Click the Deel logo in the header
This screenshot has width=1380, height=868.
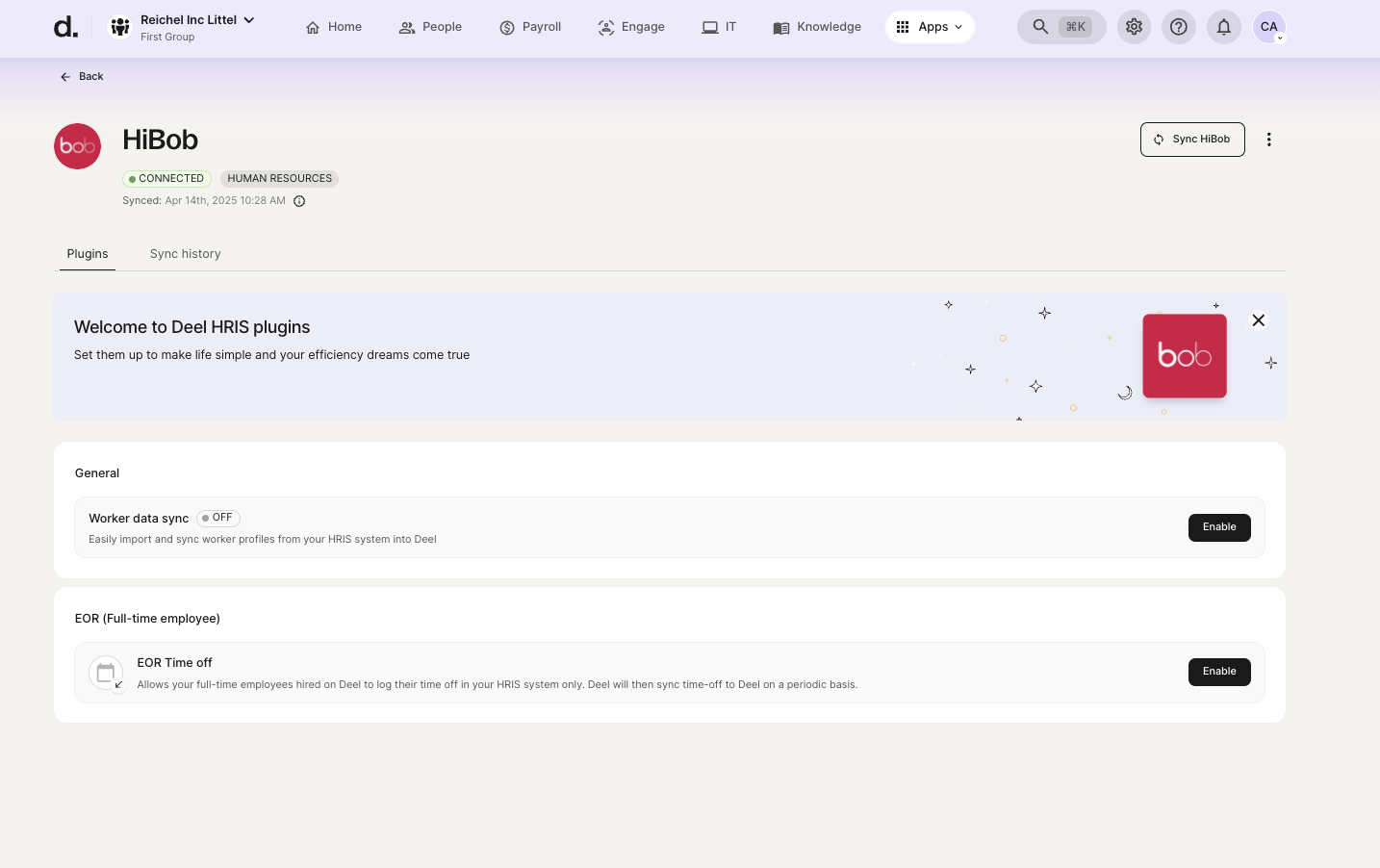(x=65, y=27)
